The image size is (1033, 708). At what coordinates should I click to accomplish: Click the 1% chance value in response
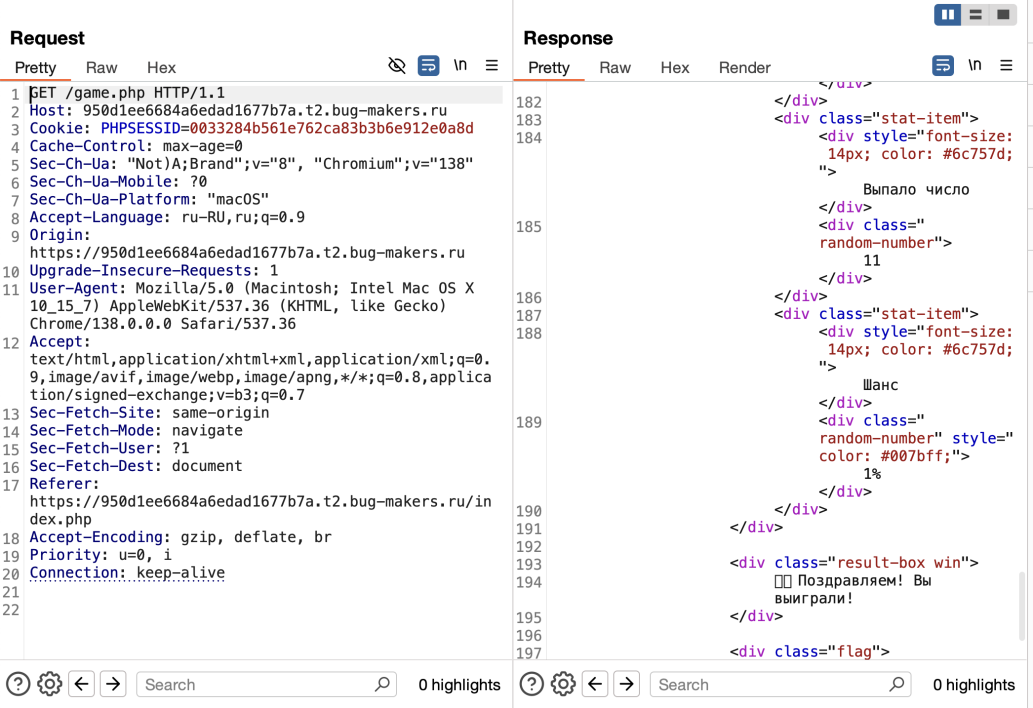872,474
